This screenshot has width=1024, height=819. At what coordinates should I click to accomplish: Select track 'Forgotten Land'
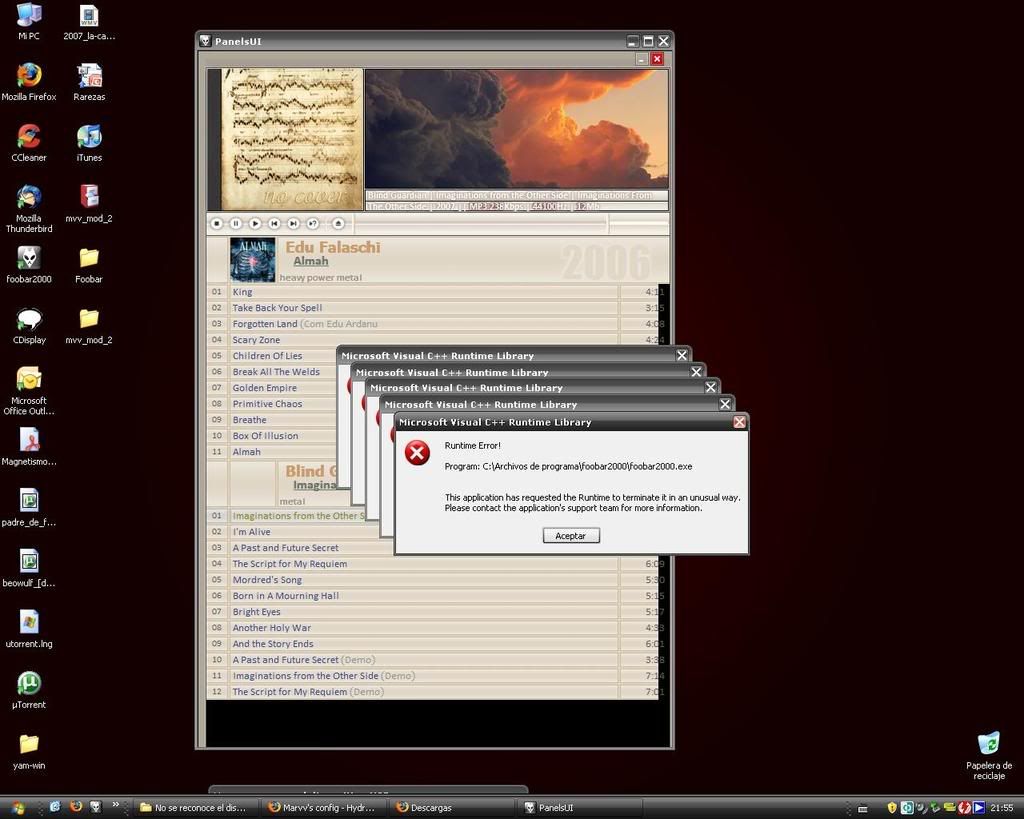[436, 324]
